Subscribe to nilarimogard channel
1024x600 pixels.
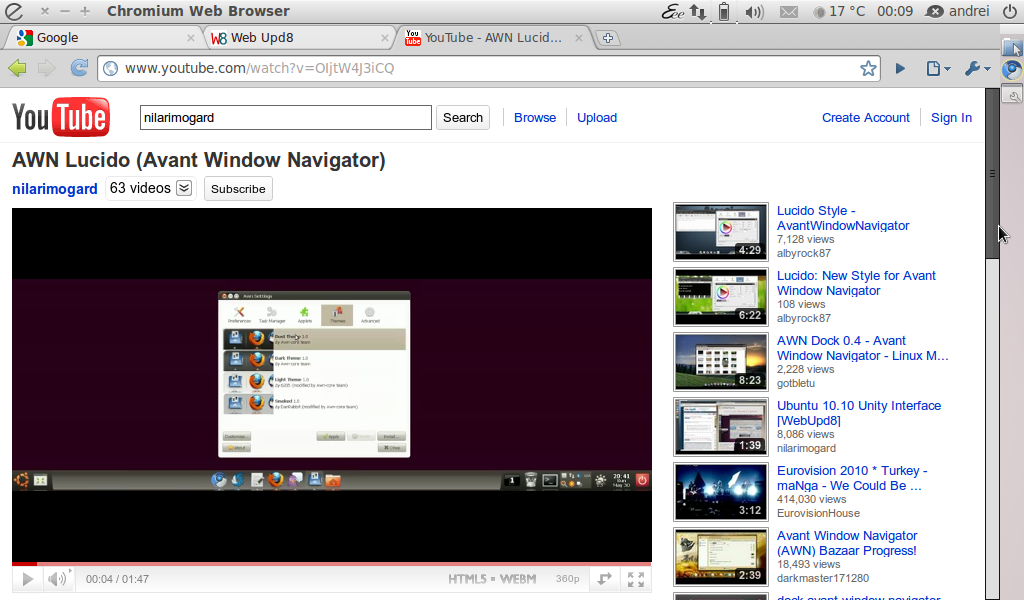(238, 189)
